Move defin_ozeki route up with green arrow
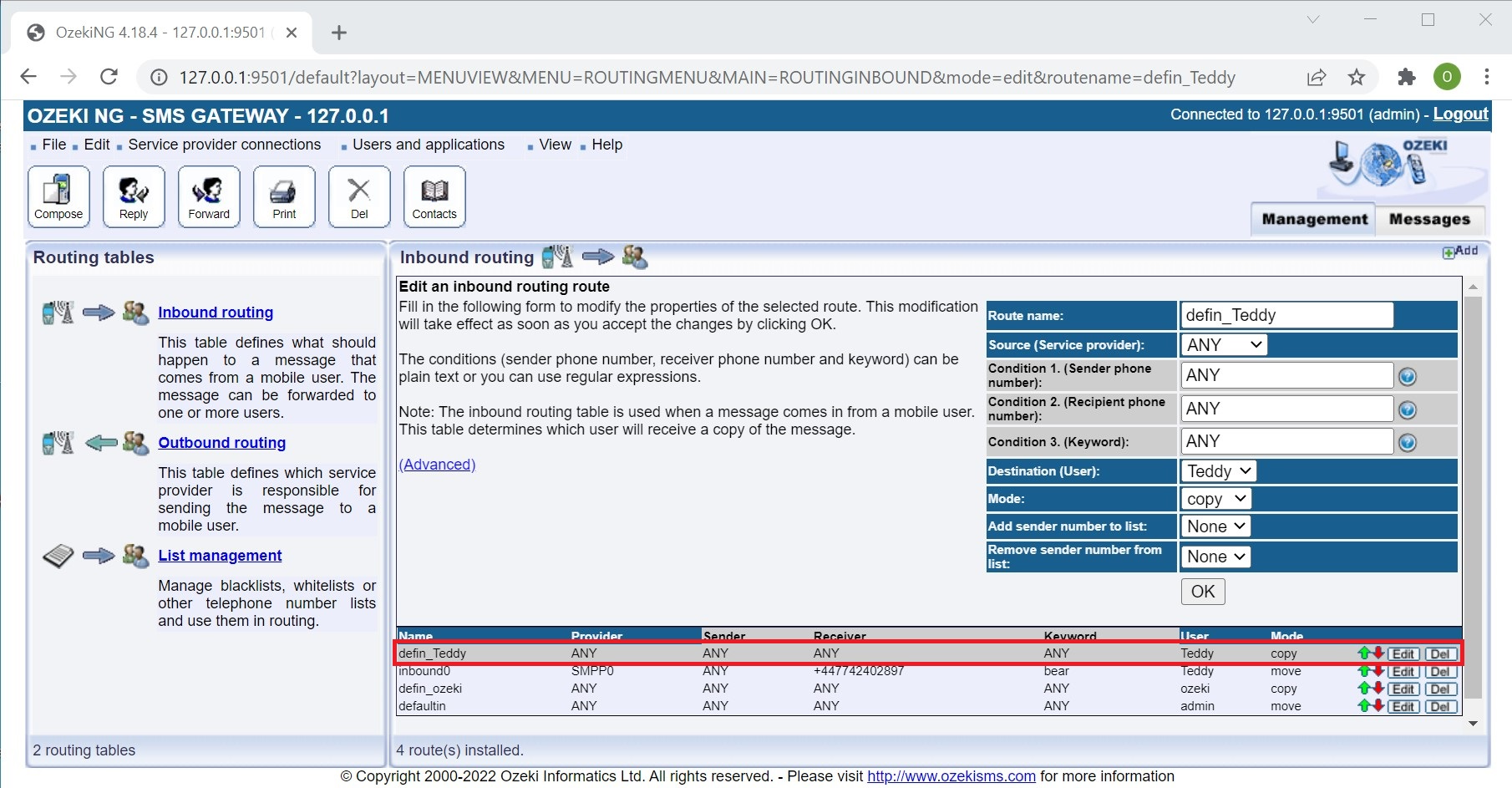Viewport: 1512px width, 788px height. coord(1364,689)
